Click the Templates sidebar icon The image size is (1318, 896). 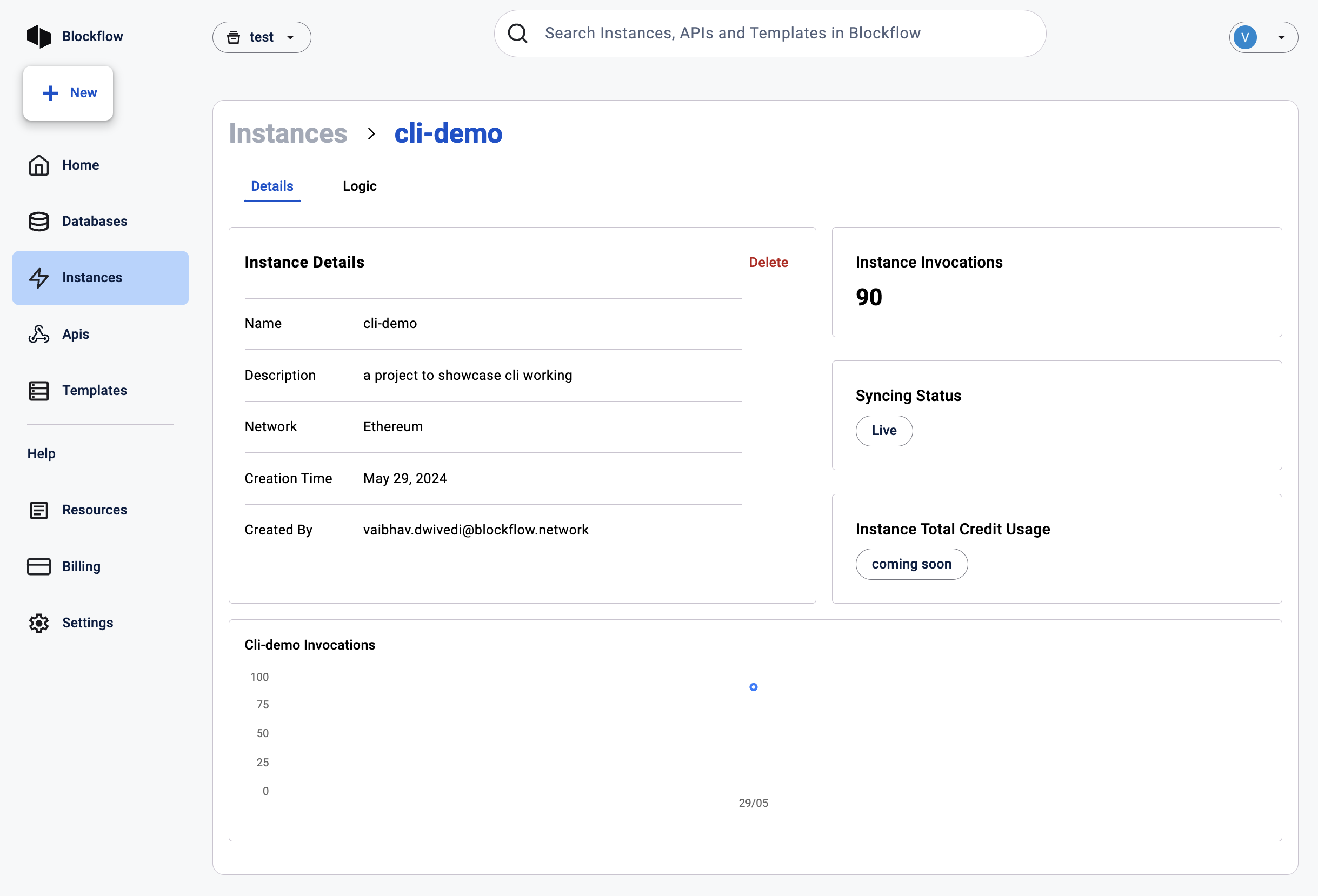click(x=38, y=391)
